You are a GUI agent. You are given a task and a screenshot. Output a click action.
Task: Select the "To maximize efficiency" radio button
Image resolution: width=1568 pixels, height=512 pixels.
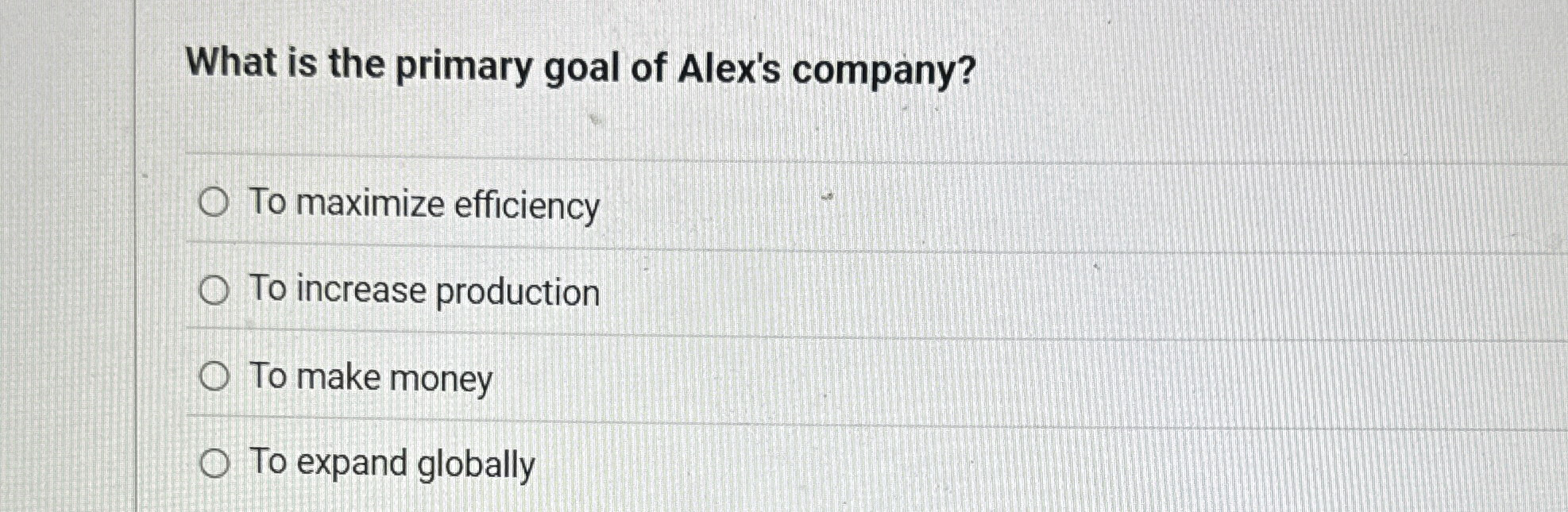(215, 205)
